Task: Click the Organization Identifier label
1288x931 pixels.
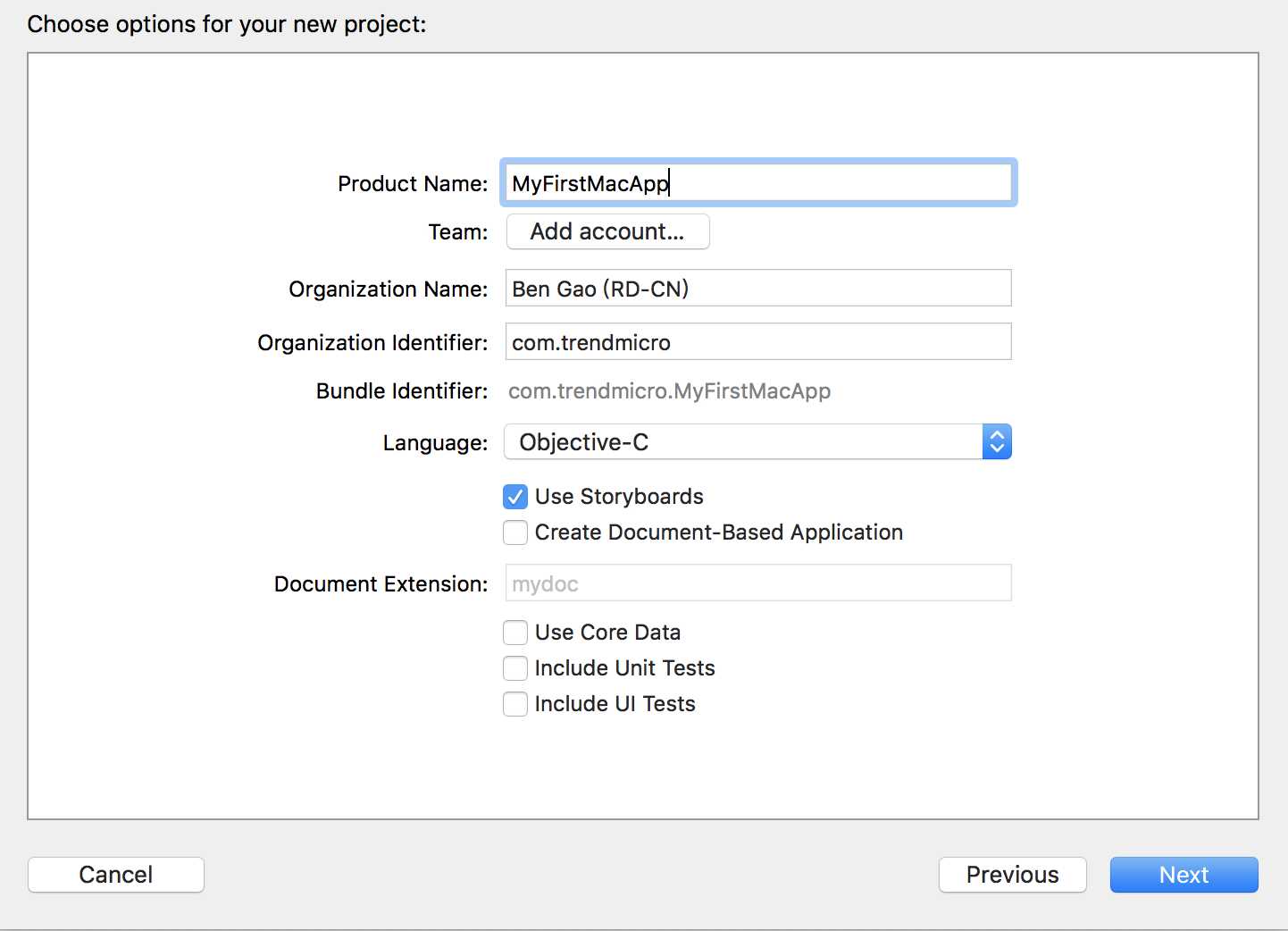Action: point(372,343)
